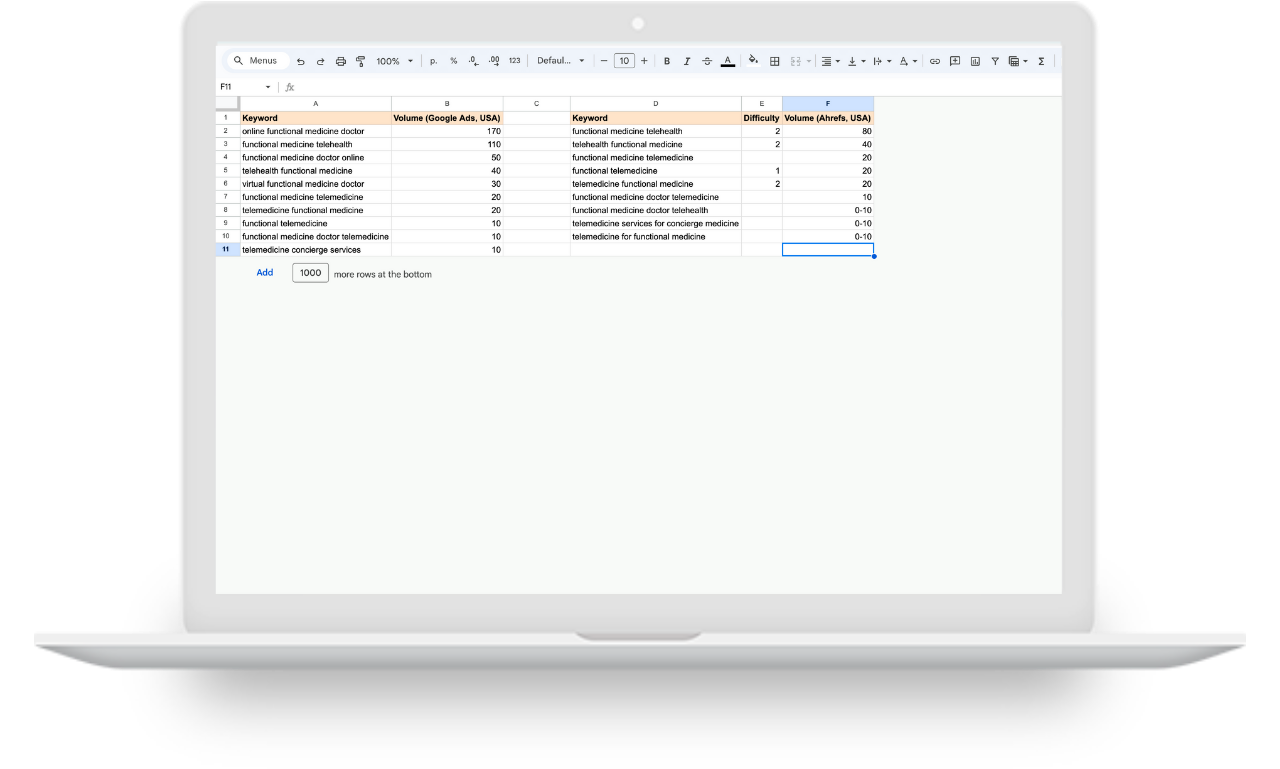Apply the paint format tool
Viewport: 1280px width, 769px height.
(x=360, y=61)
